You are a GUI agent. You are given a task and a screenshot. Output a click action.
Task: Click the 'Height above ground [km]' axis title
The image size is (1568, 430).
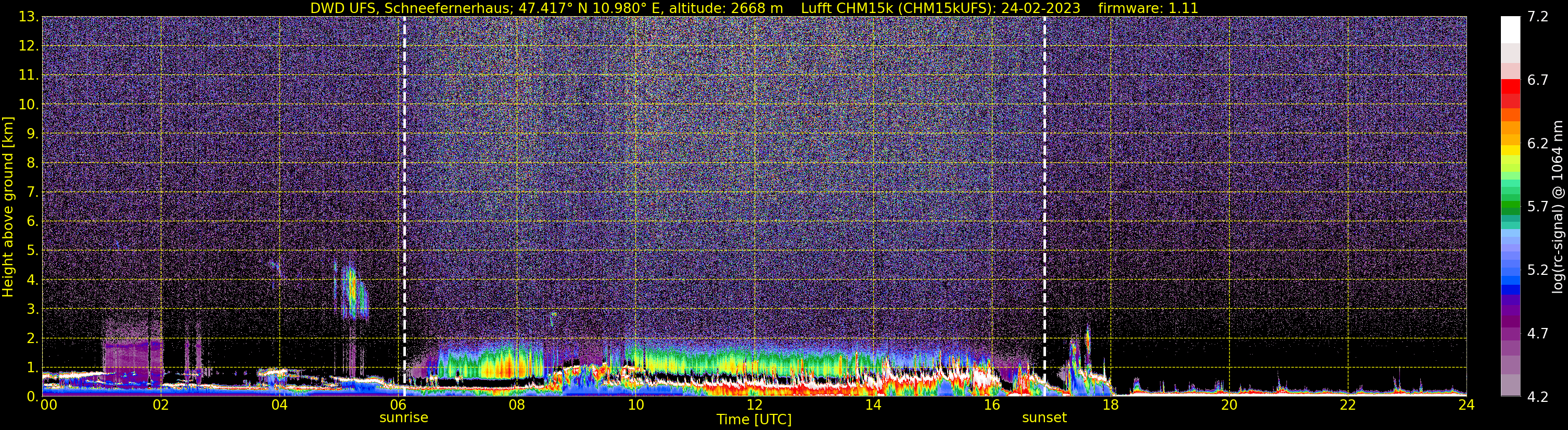pos(8,207)
